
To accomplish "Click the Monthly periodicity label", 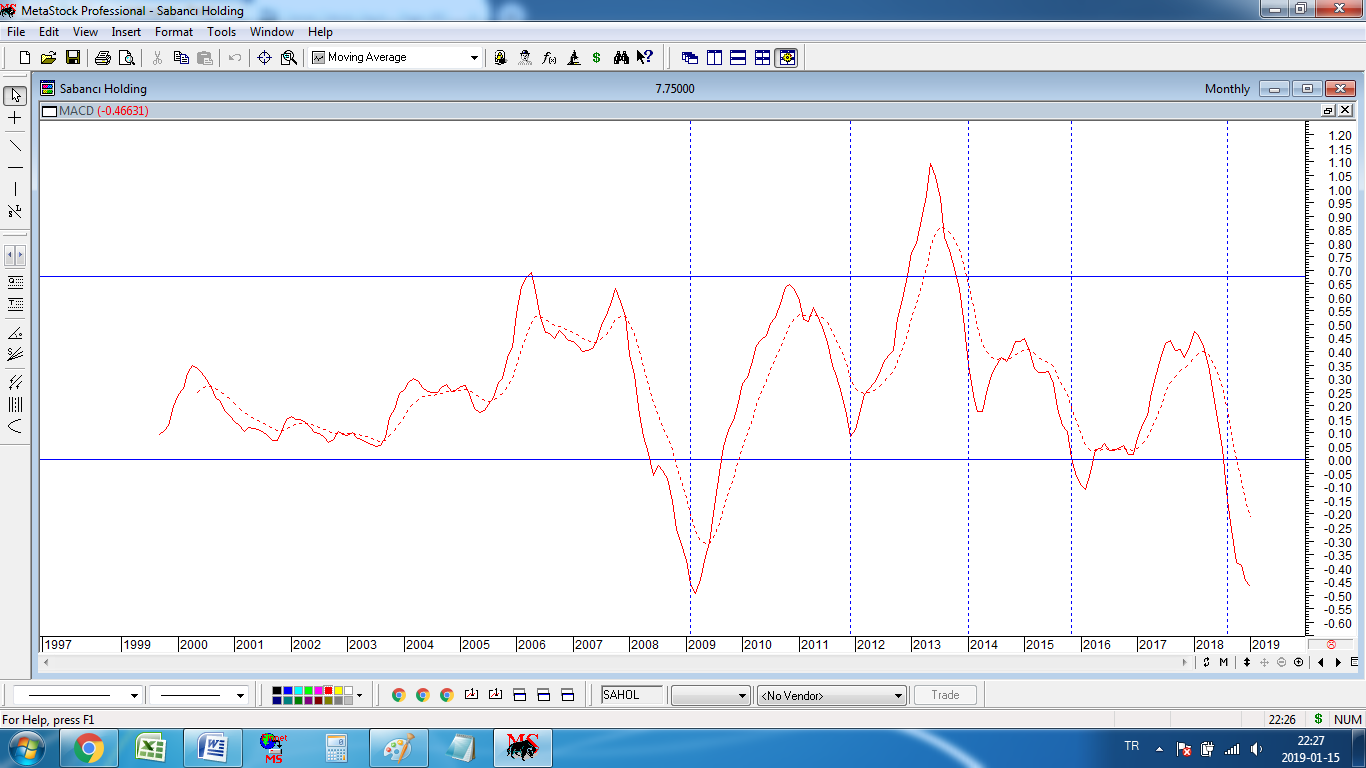I will 1227,89.
